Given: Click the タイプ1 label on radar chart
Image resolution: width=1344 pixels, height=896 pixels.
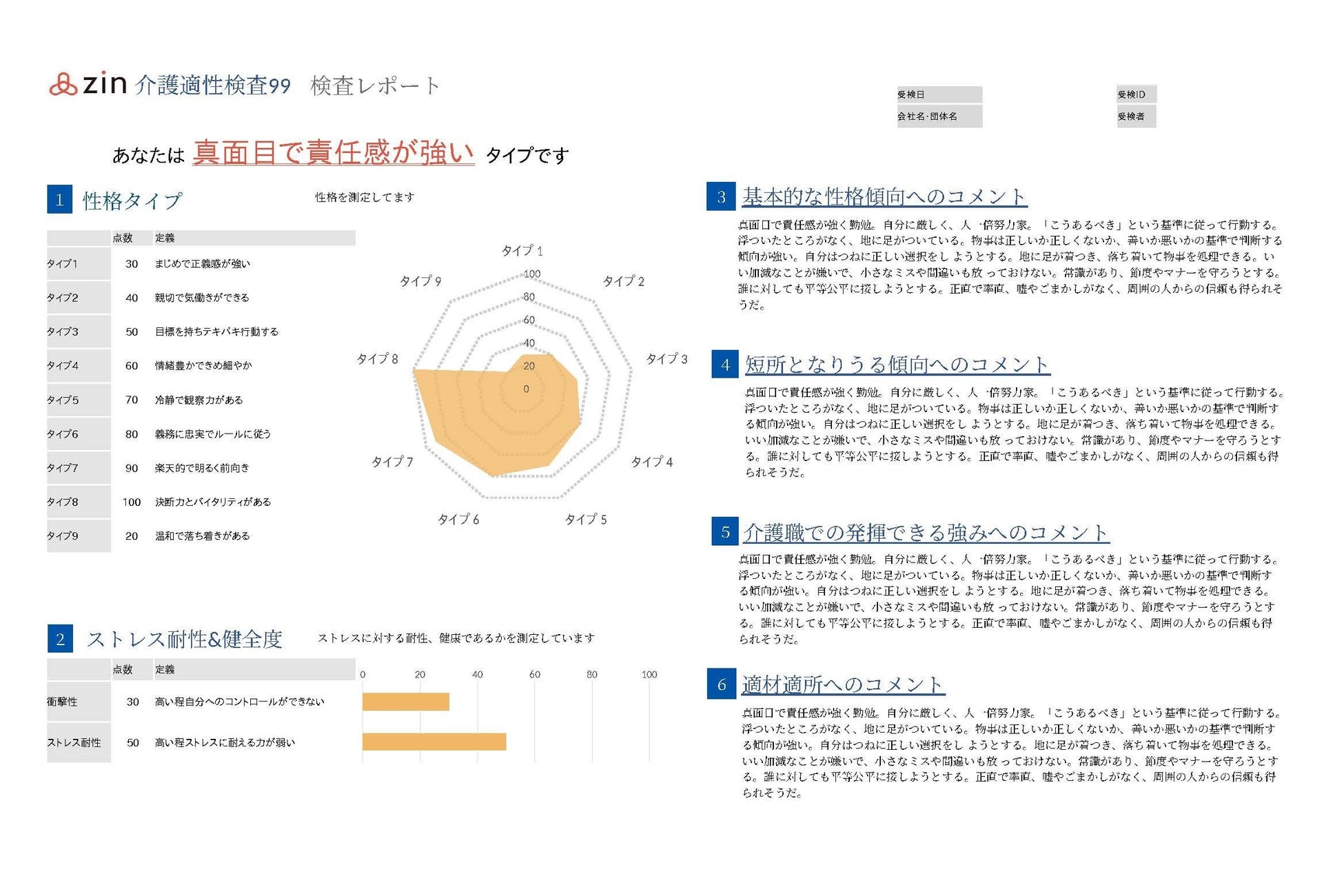Looking at the screenshot, I should [522, 251].
